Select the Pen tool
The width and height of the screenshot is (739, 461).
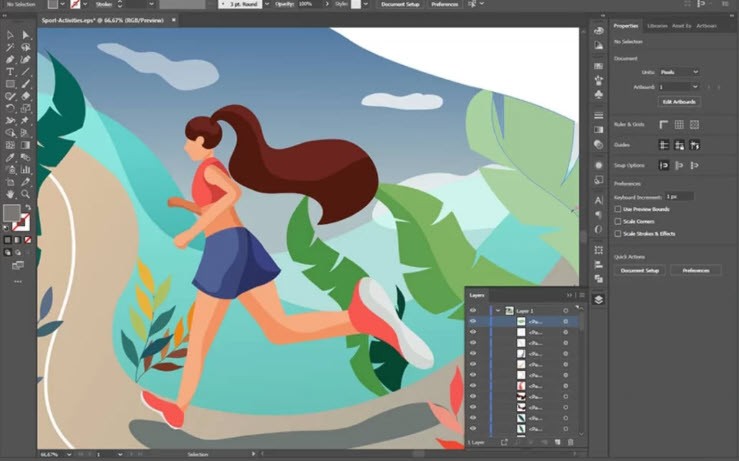pyautogui.click(x=10, y=60)
